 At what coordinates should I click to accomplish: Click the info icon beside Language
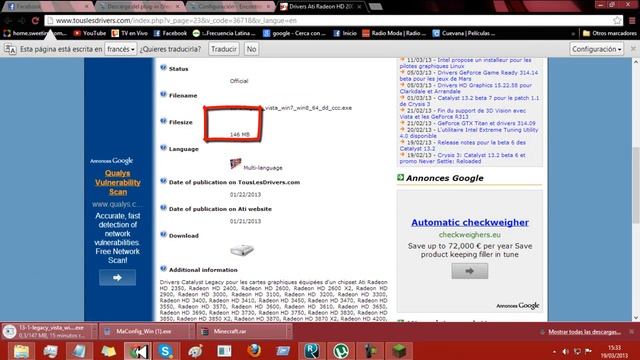point(163,148)
